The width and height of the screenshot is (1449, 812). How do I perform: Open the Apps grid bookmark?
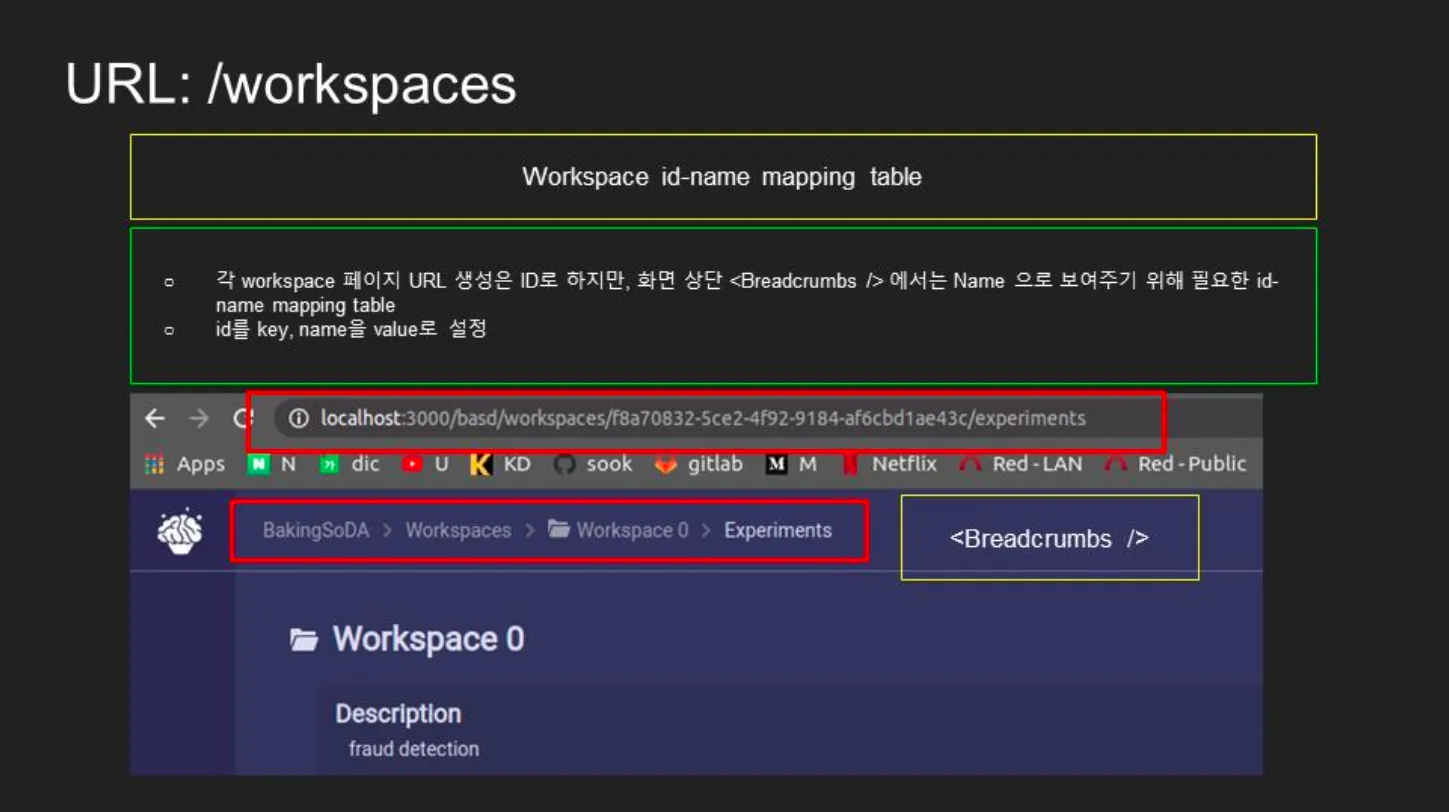[x=185, y=464]
